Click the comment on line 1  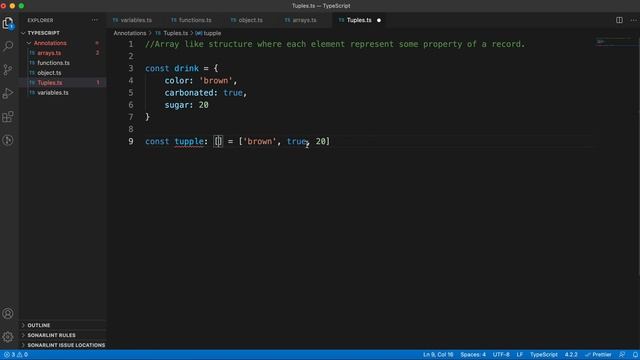click(x=335, y=44)
